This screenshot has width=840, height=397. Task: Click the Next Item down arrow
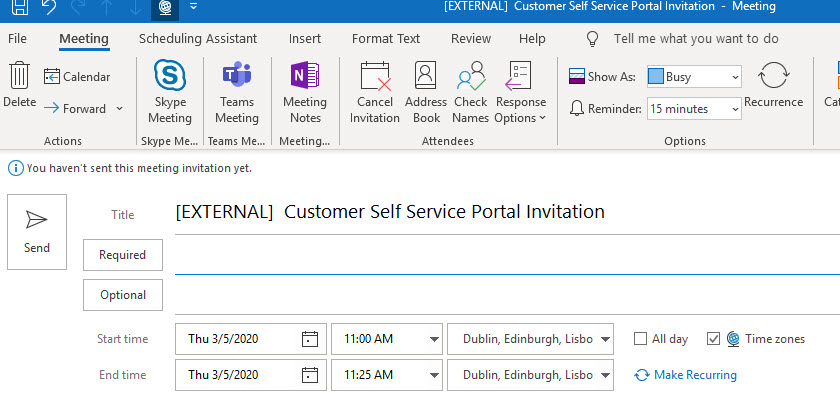point(136,6)
